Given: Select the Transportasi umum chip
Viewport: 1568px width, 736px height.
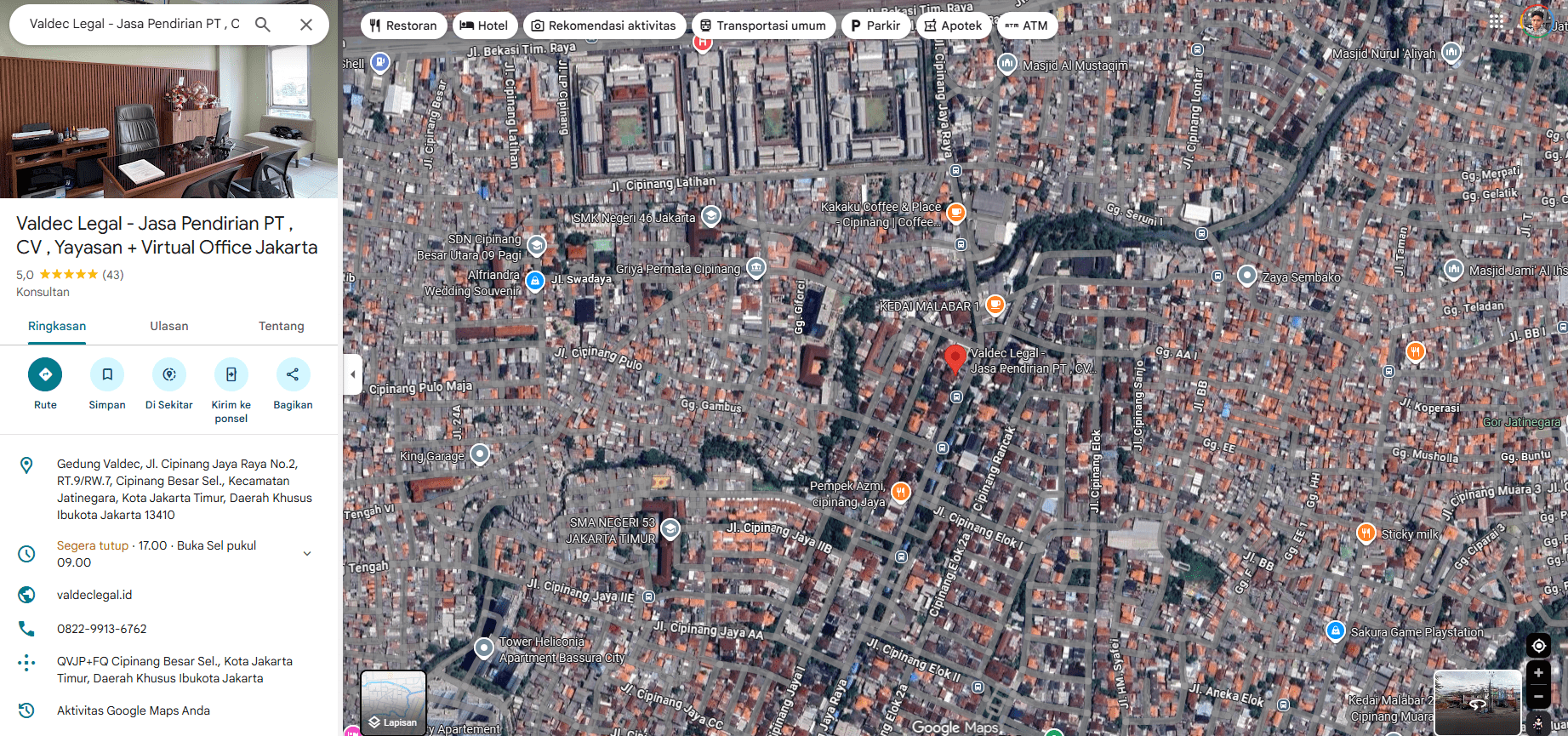Looking at the screenshot, I should [763, 26].
